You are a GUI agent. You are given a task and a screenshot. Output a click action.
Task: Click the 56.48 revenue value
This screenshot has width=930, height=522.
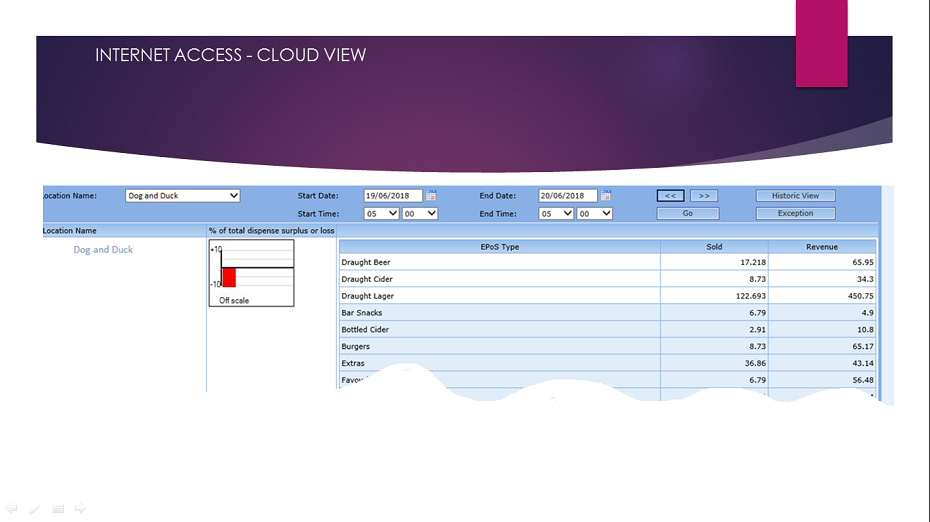pyautogui.click(x=863, y=380)
